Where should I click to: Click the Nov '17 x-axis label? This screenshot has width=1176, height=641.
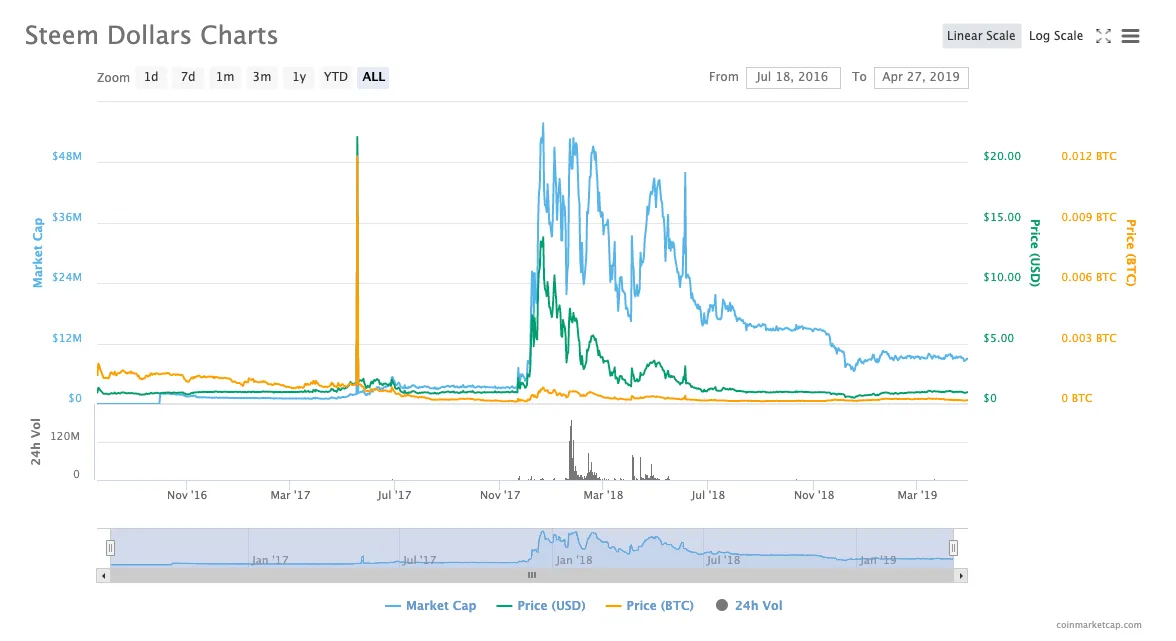click(x=500, y=495)
